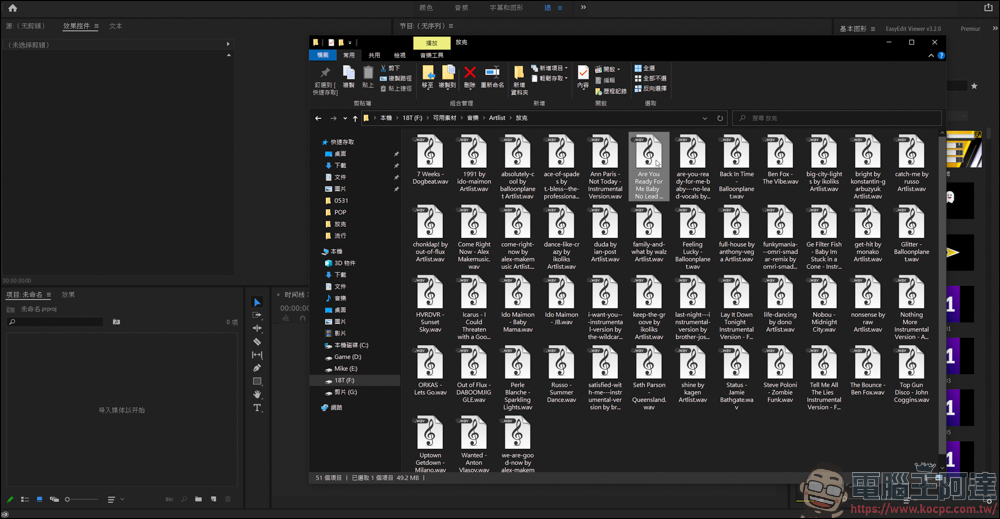
Task: Open Explorer Help question mark icon
Action: coord(941,55)
